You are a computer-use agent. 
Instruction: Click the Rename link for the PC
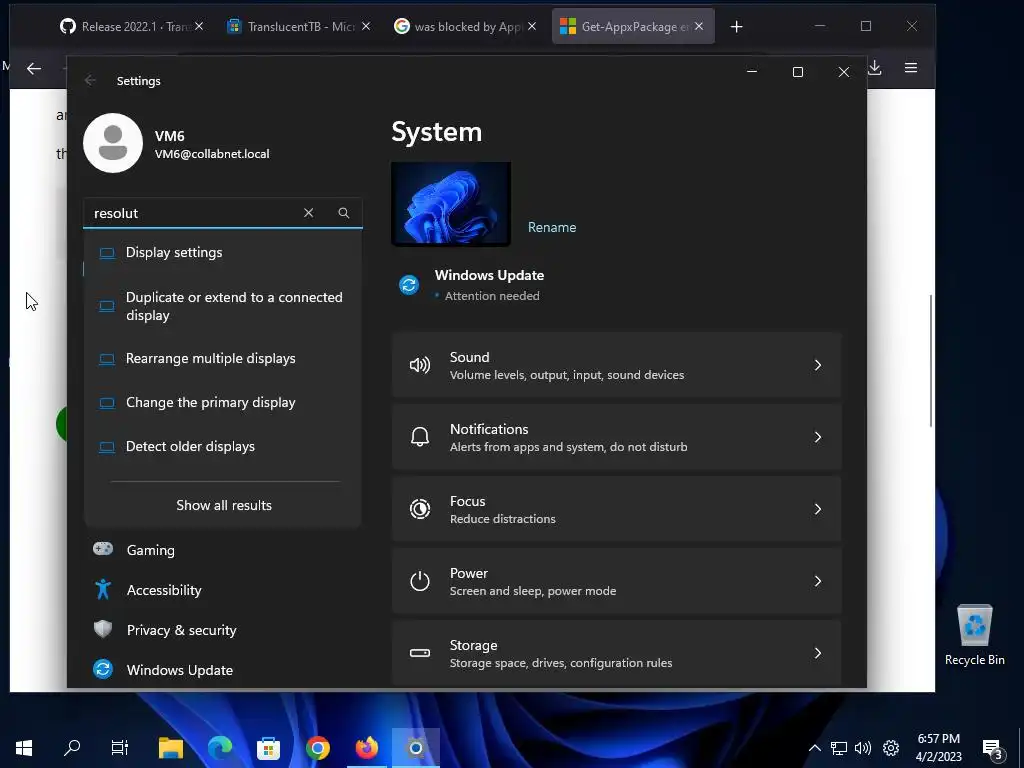point(552,227)
